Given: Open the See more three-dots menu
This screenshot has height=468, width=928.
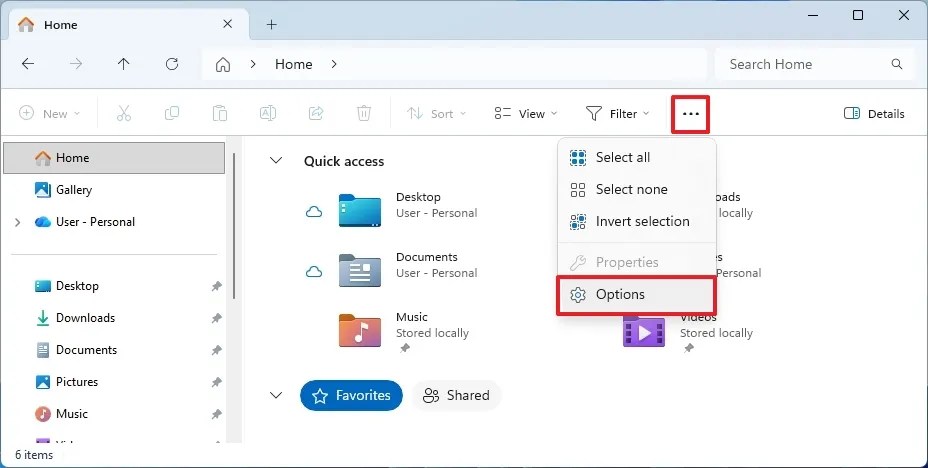Looking at the screenshot, I should [691, 114].
